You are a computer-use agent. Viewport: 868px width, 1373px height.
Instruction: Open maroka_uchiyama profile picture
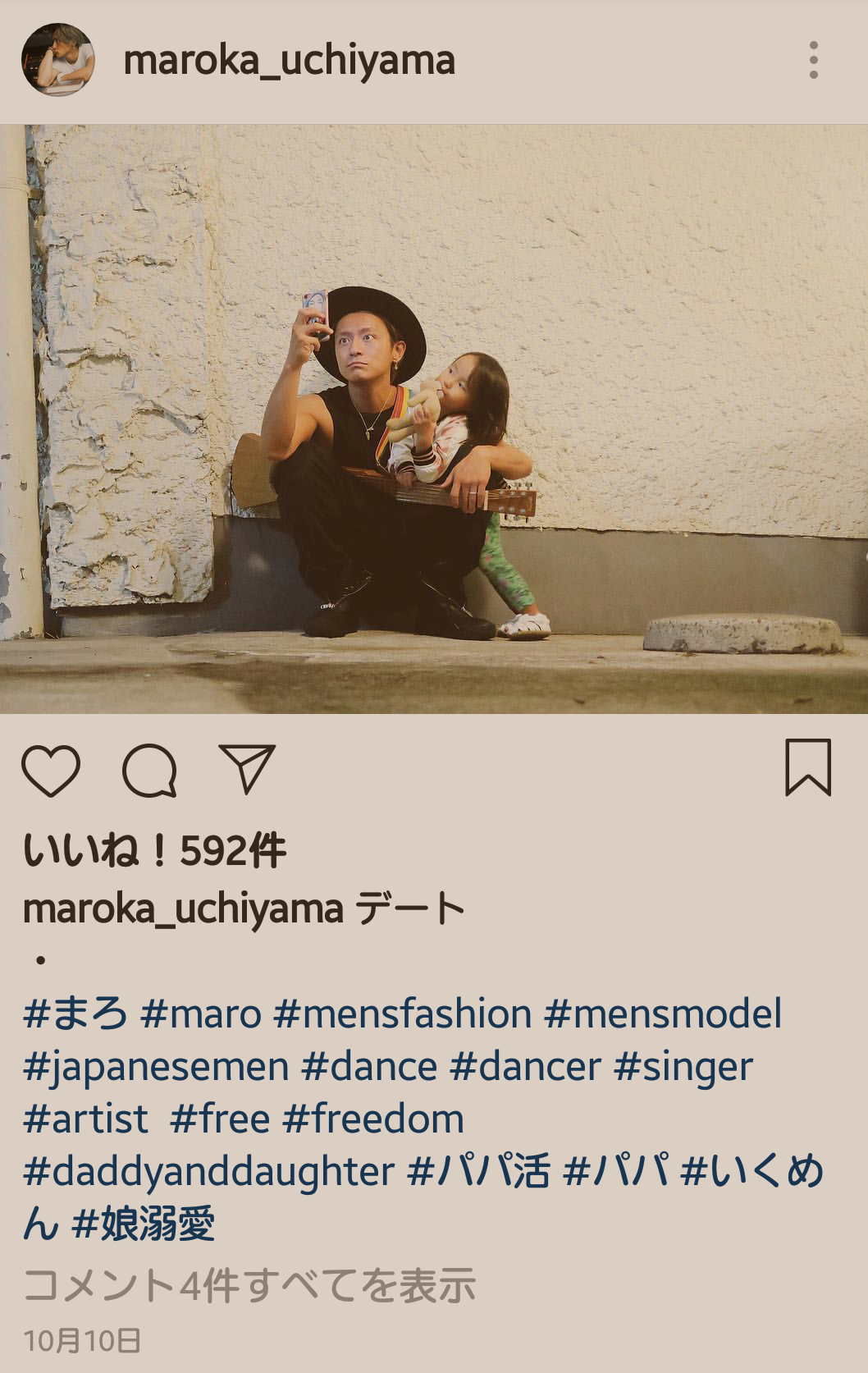coord(57,60)
